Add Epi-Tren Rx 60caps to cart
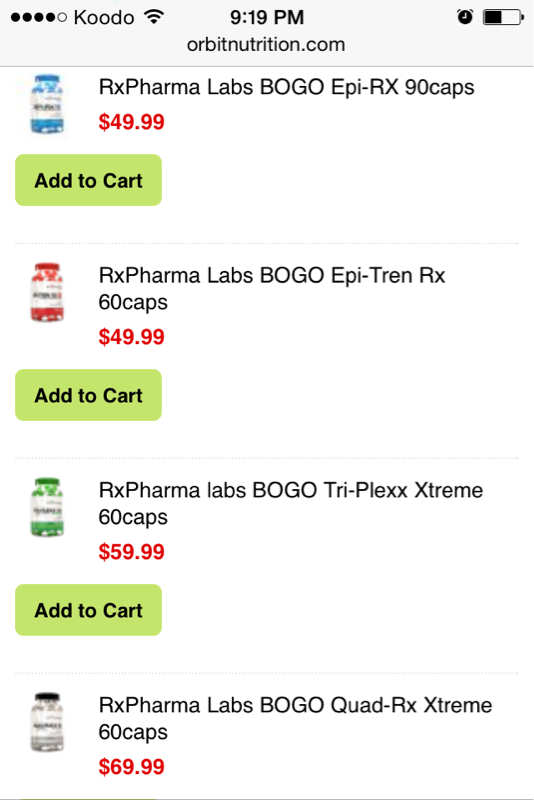 [x=88, y=395]
